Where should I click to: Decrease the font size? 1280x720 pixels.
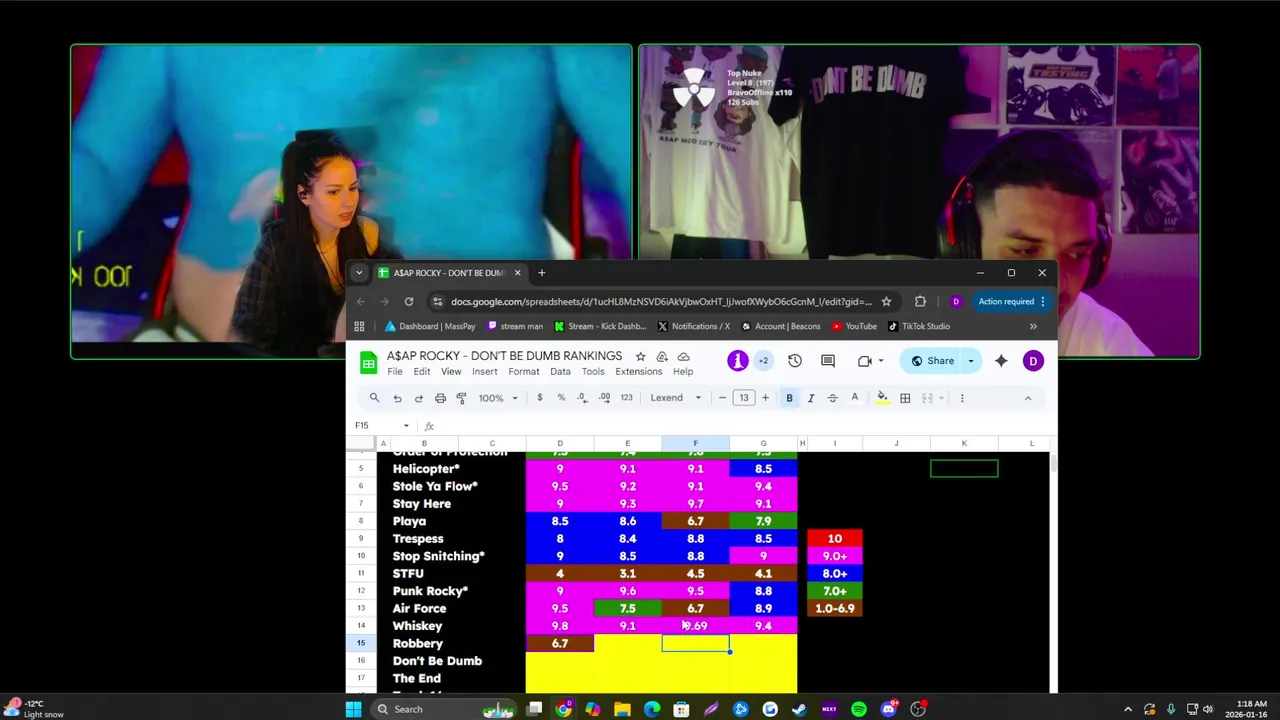[722, 398]
